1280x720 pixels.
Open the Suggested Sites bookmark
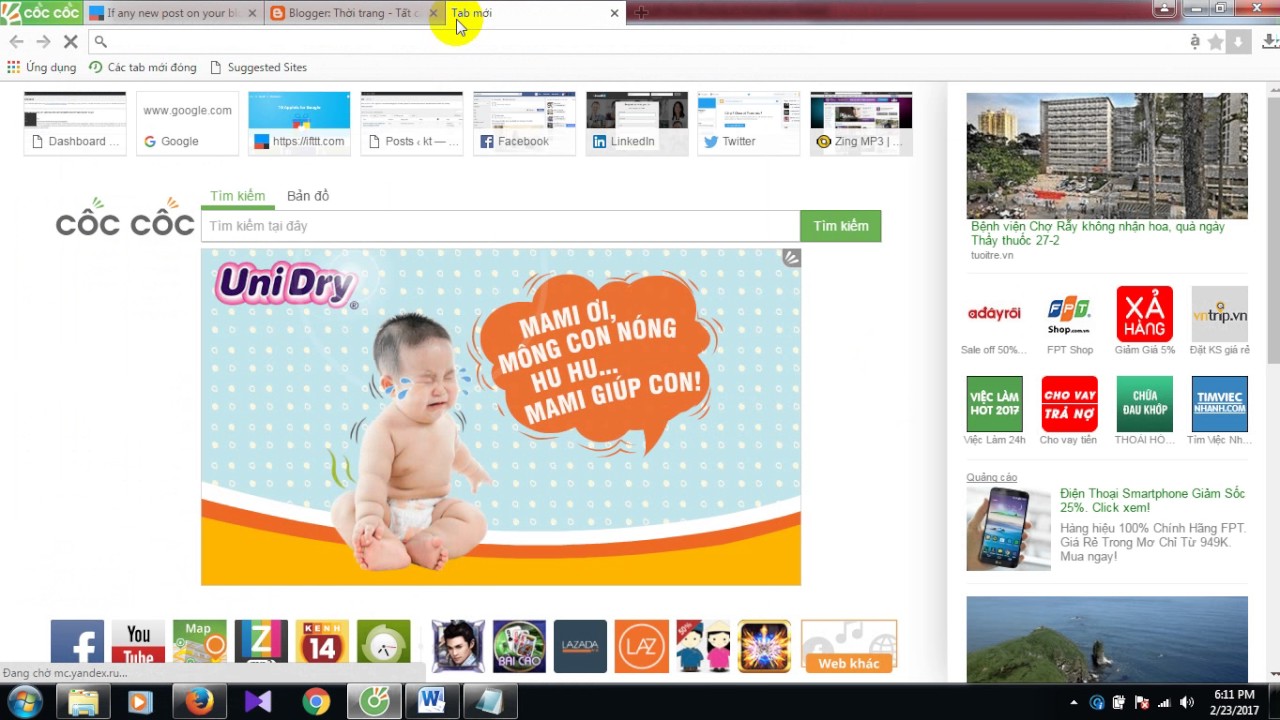(x=258, y=67)
